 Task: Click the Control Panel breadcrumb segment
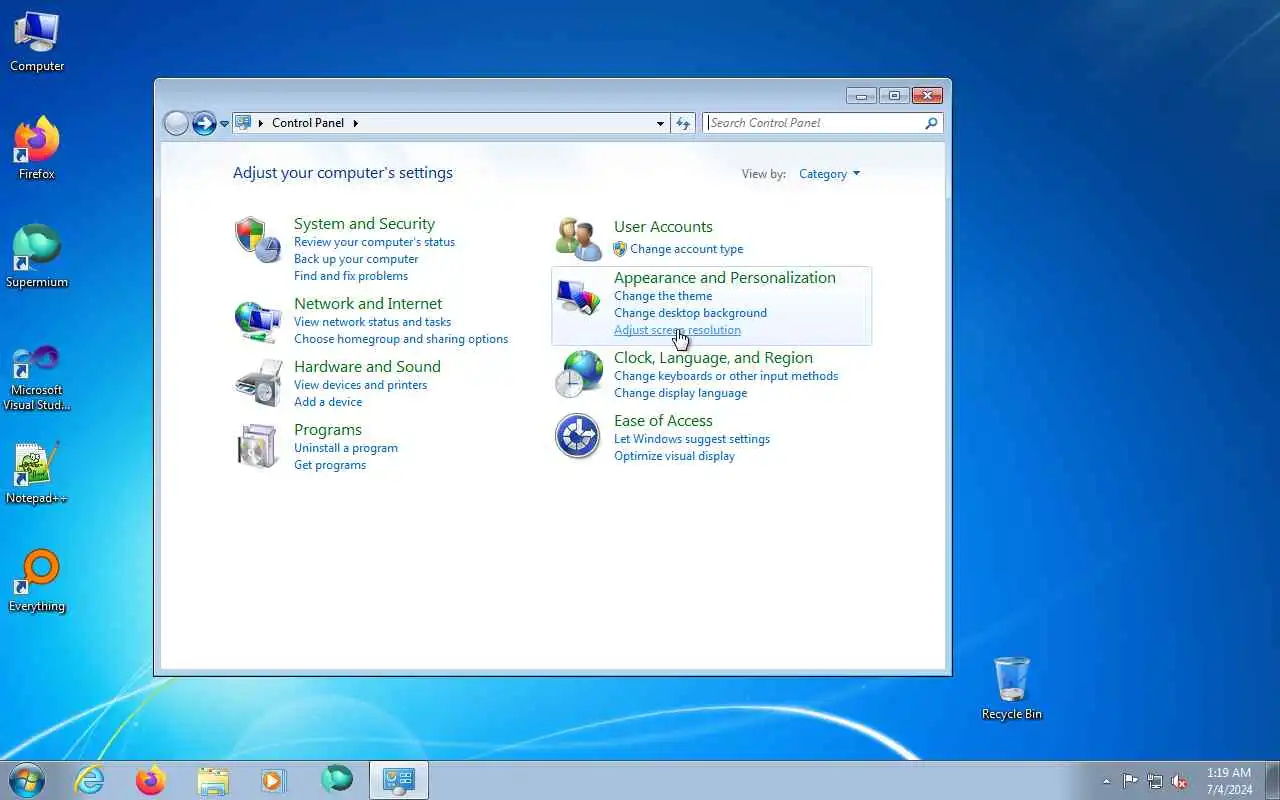click(308, 123)
